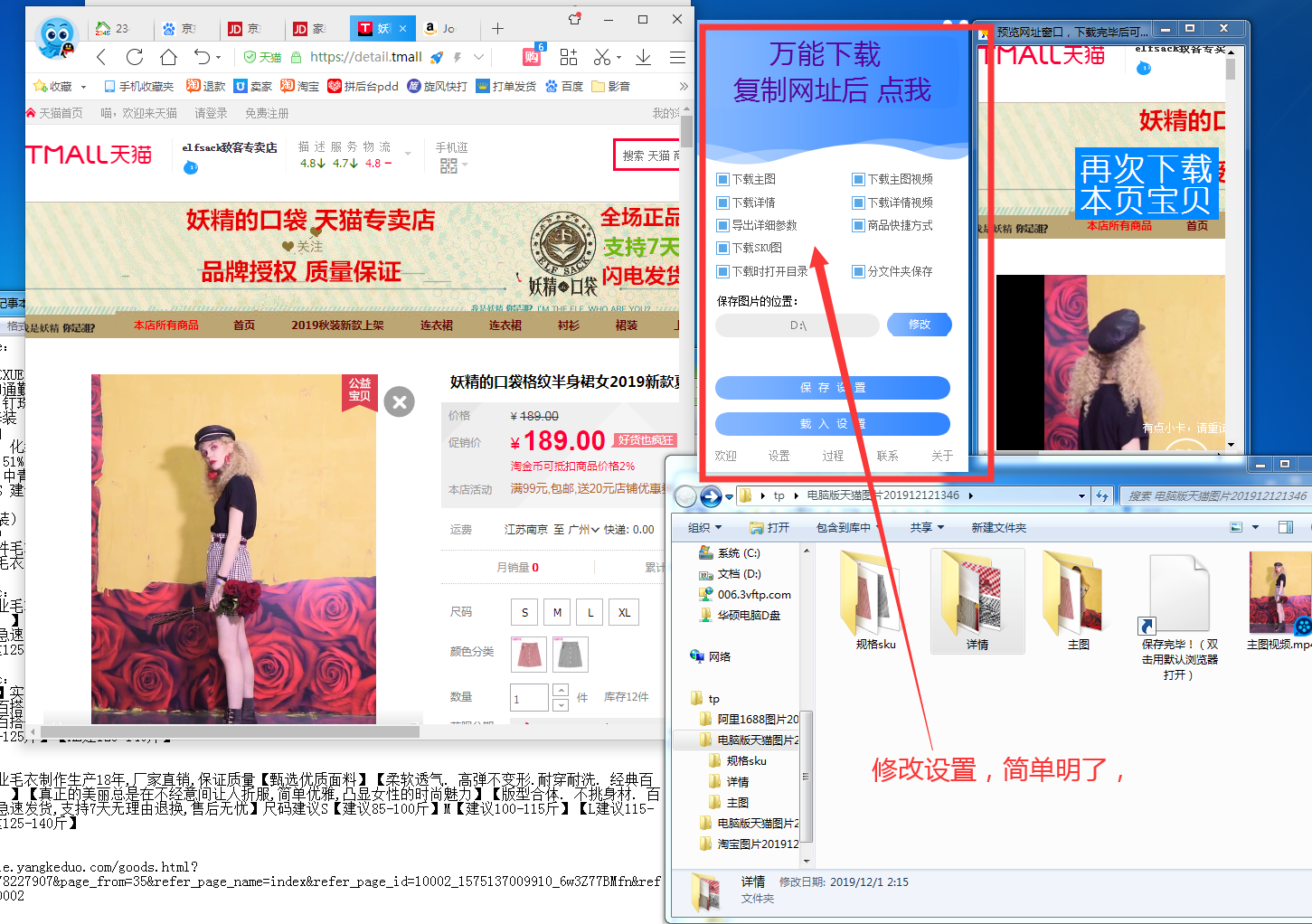Show more bookmarks with double chevron
Viewport: 1312px width, 924px height.
point(684,87)
